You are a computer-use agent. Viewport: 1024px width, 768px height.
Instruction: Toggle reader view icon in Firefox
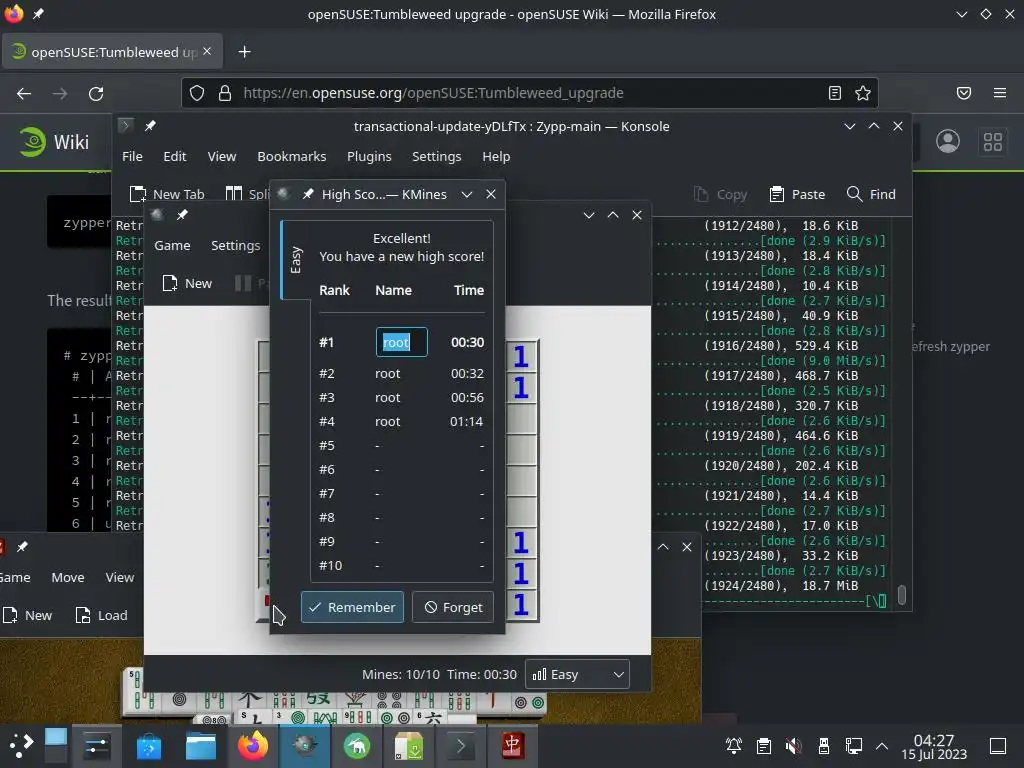pos(835,93)
